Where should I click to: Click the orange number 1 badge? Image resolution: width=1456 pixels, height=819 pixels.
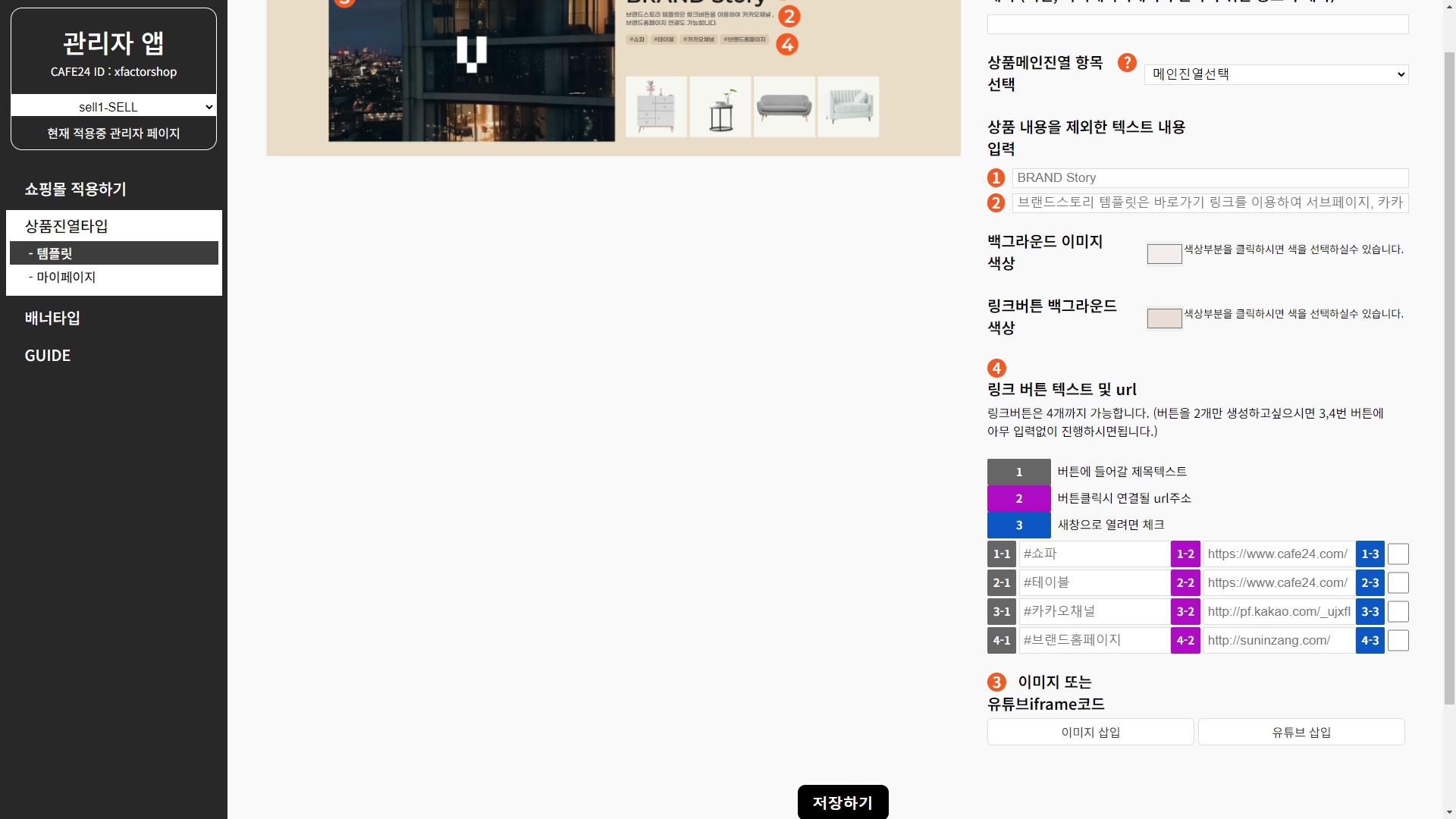click(x=996, y=178)
